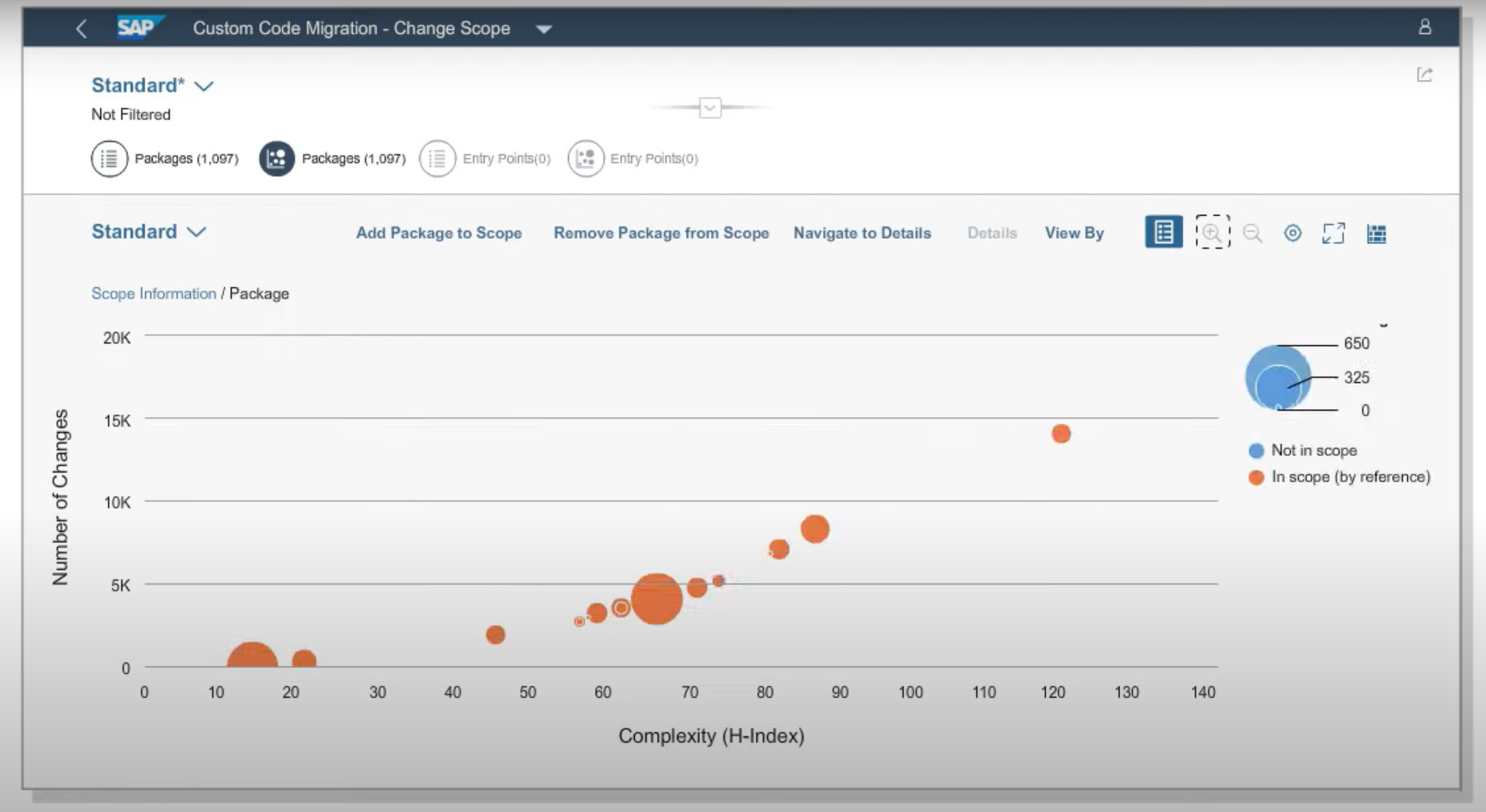Click Add Package to Scope
Viewport: 1486px width, 812px height.
[x=438, y=233]
